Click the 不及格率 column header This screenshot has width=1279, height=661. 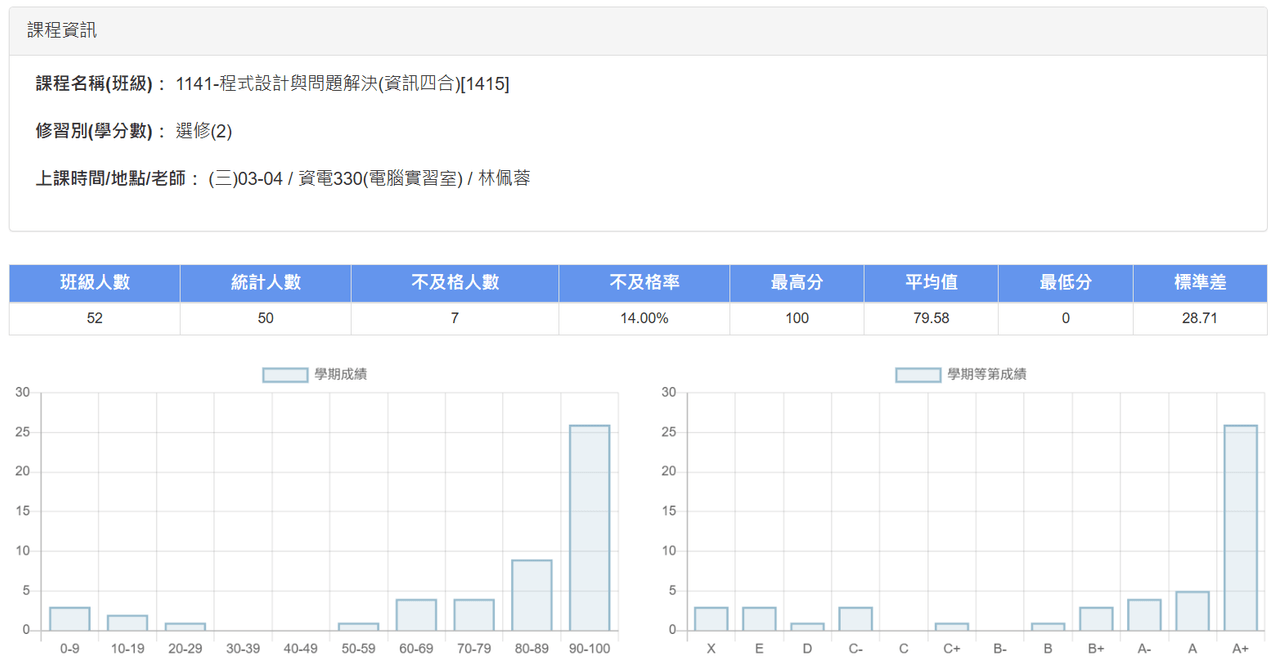645,283
